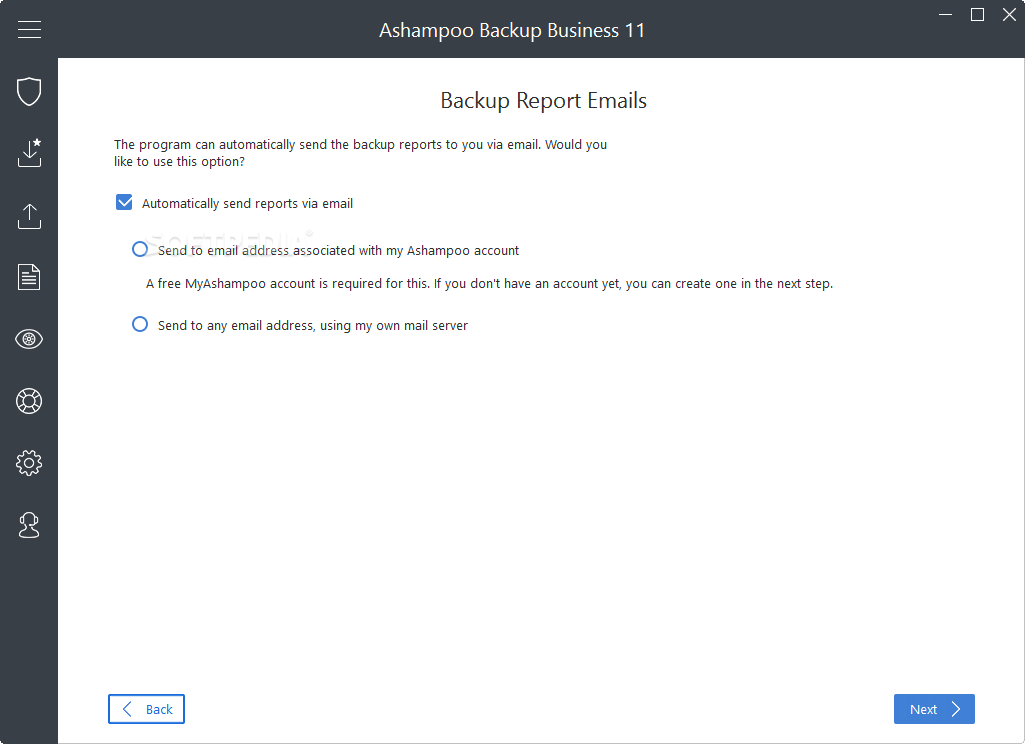This screenshot has height=744, width=1025.
Task: Click the new backup plan icon with star
Action: [29, 152]
